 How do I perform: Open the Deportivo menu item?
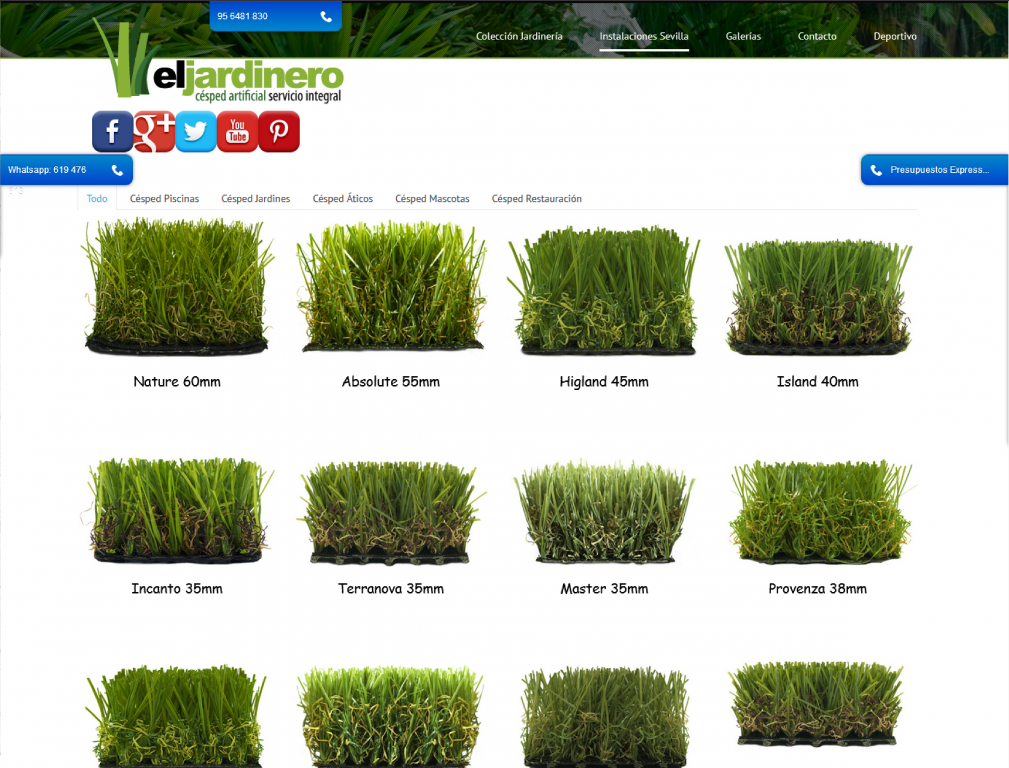(x=895, y=36)
